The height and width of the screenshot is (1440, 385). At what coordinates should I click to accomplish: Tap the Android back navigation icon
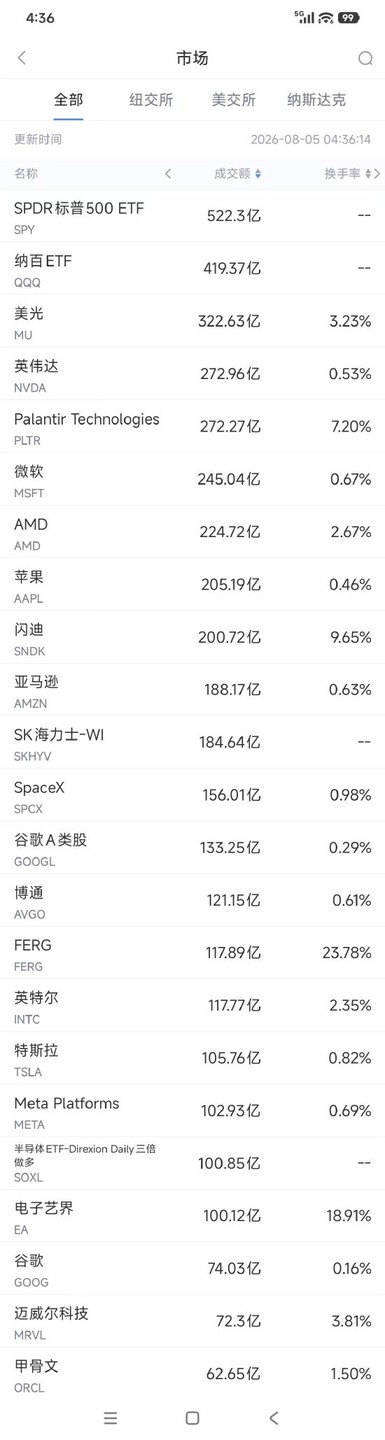(274, 1417)
